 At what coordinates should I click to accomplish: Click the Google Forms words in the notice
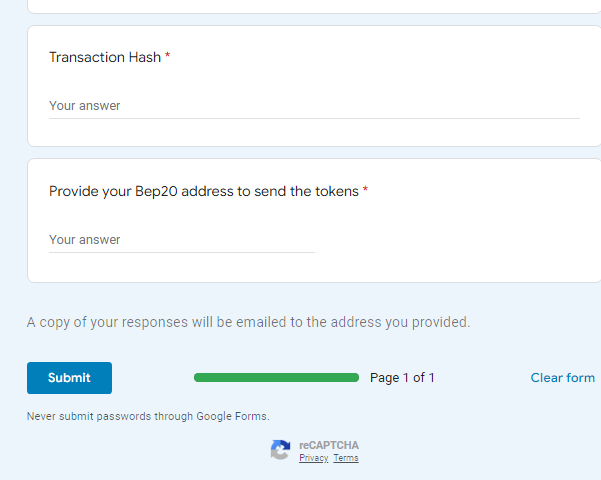pyautogui.click(x=233, y=416)
